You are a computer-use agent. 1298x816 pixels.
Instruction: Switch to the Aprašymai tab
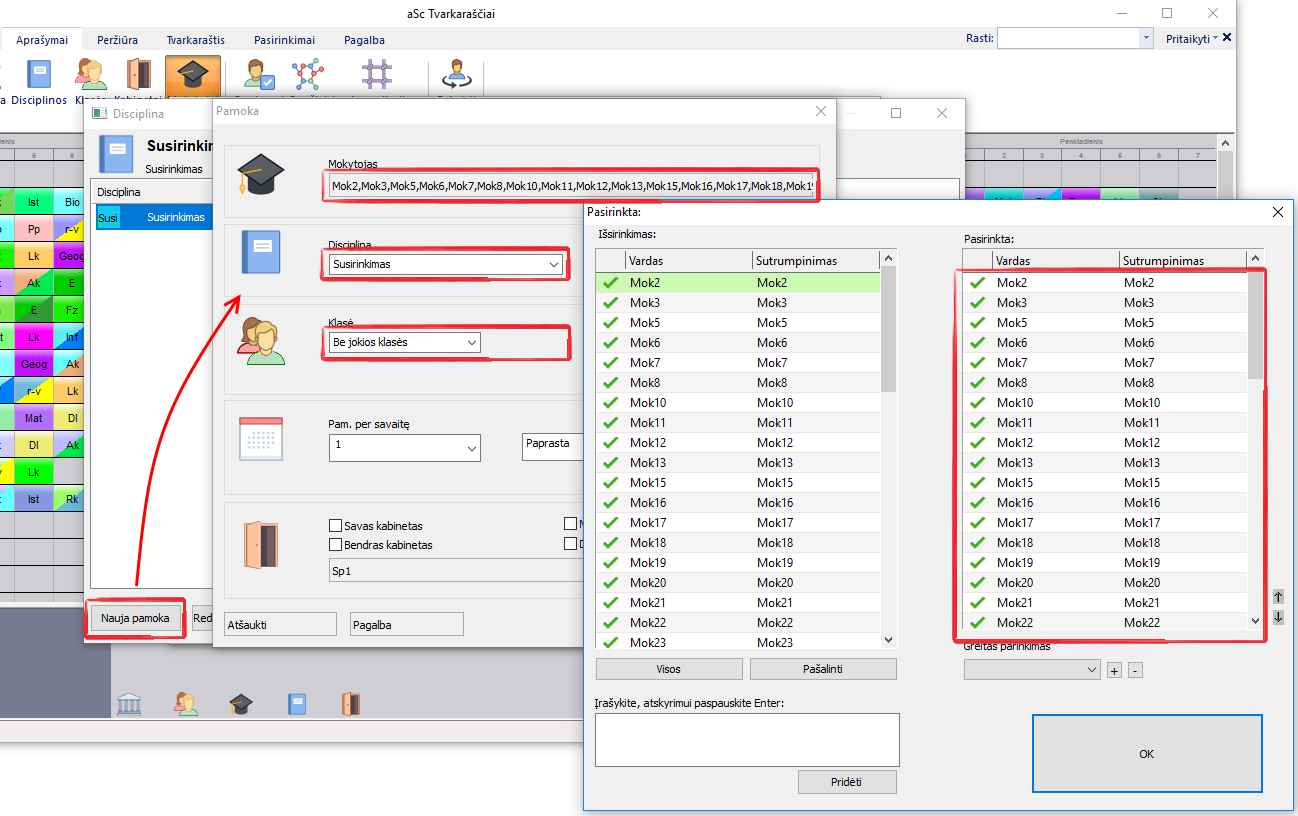(42, 40)
